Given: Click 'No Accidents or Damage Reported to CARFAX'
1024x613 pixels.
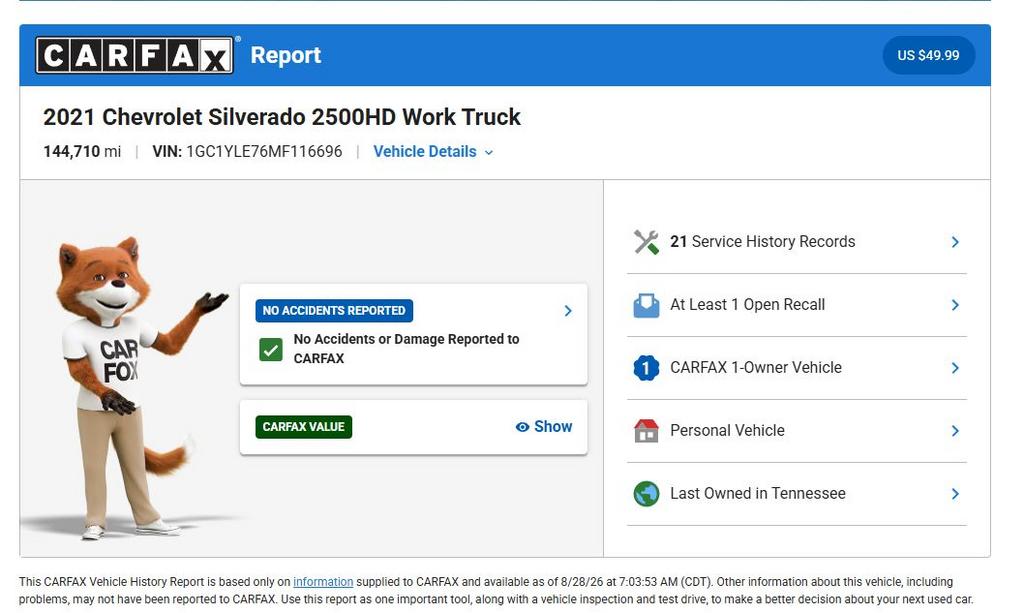Looking at the screenshot, I should tap(406, 349).
